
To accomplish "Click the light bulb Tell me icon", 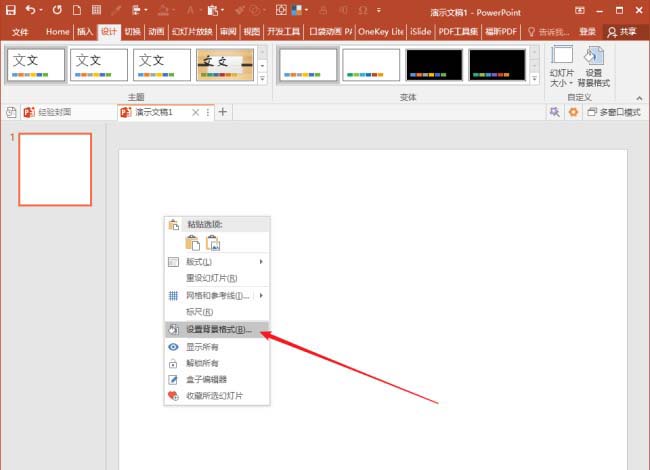I will [531, 32].
